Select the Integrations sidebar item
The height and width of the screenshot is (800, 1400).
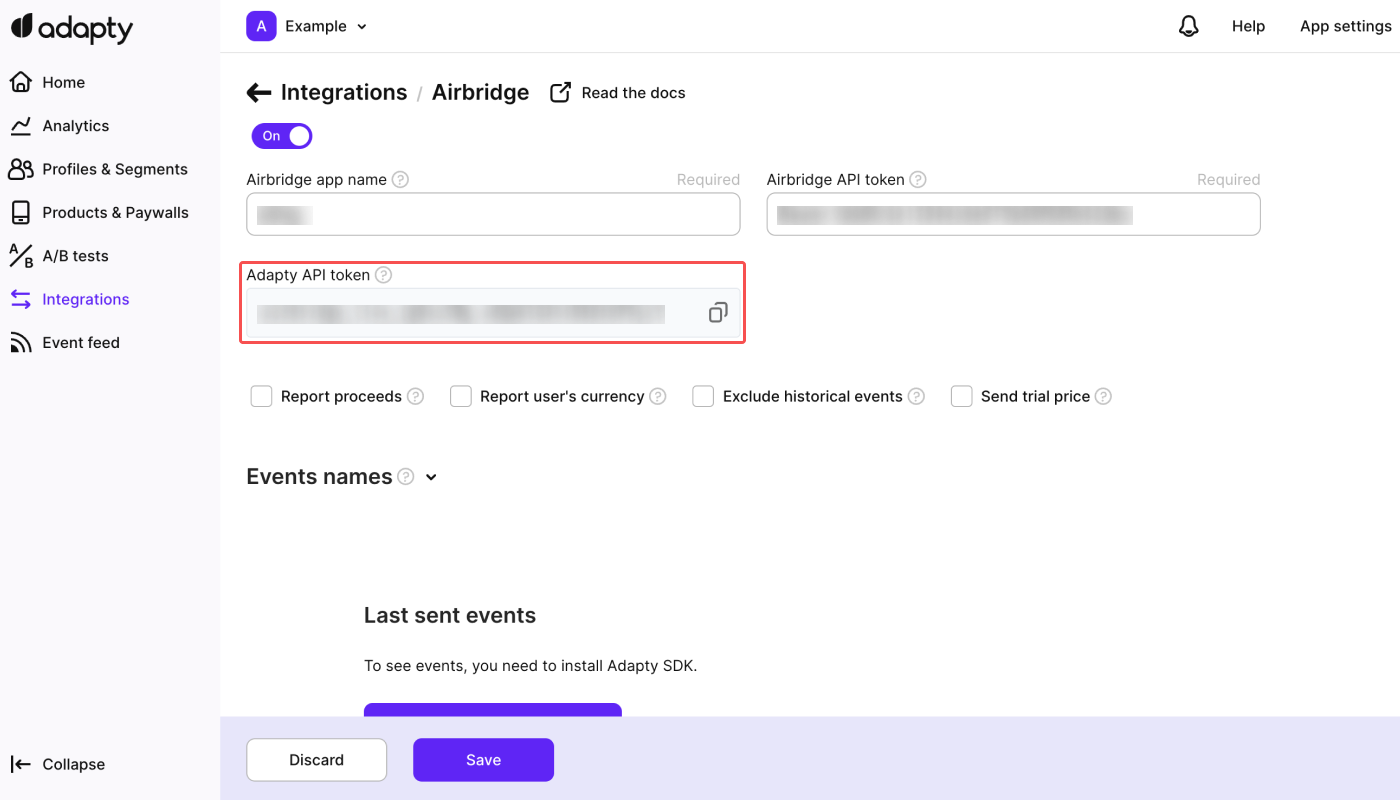[85, 299]
